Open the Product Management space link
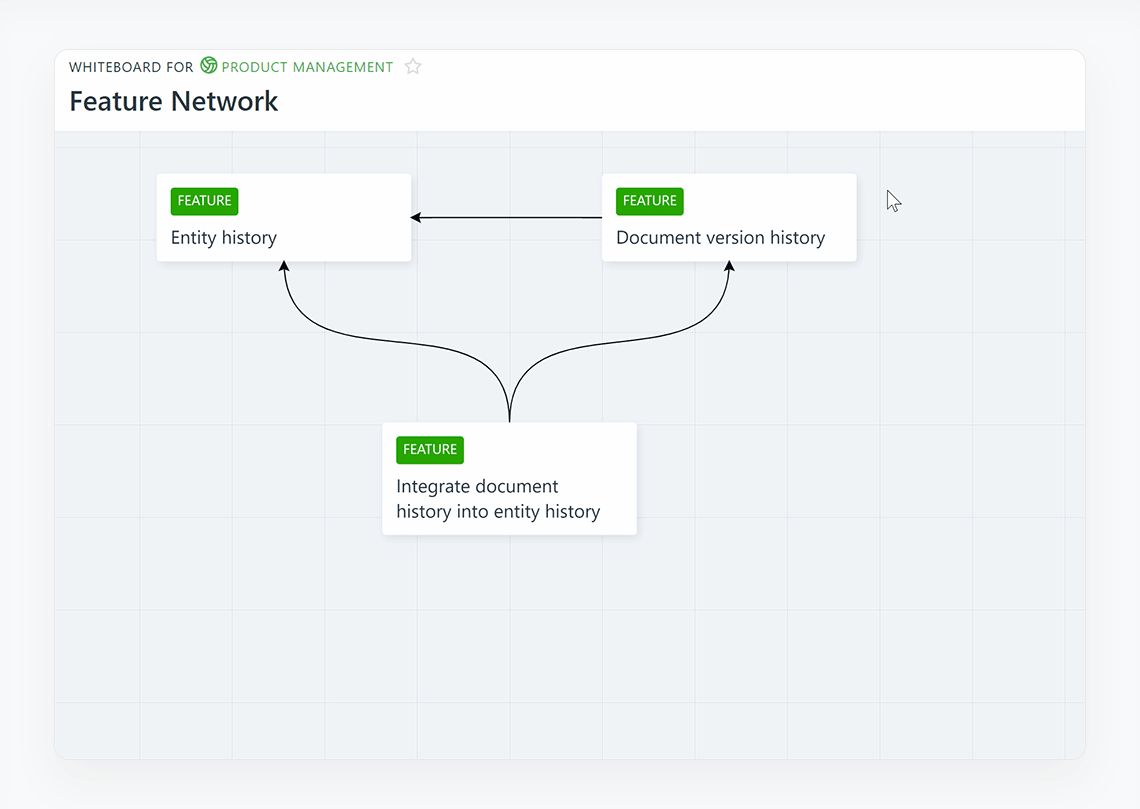 pos(307,67)
